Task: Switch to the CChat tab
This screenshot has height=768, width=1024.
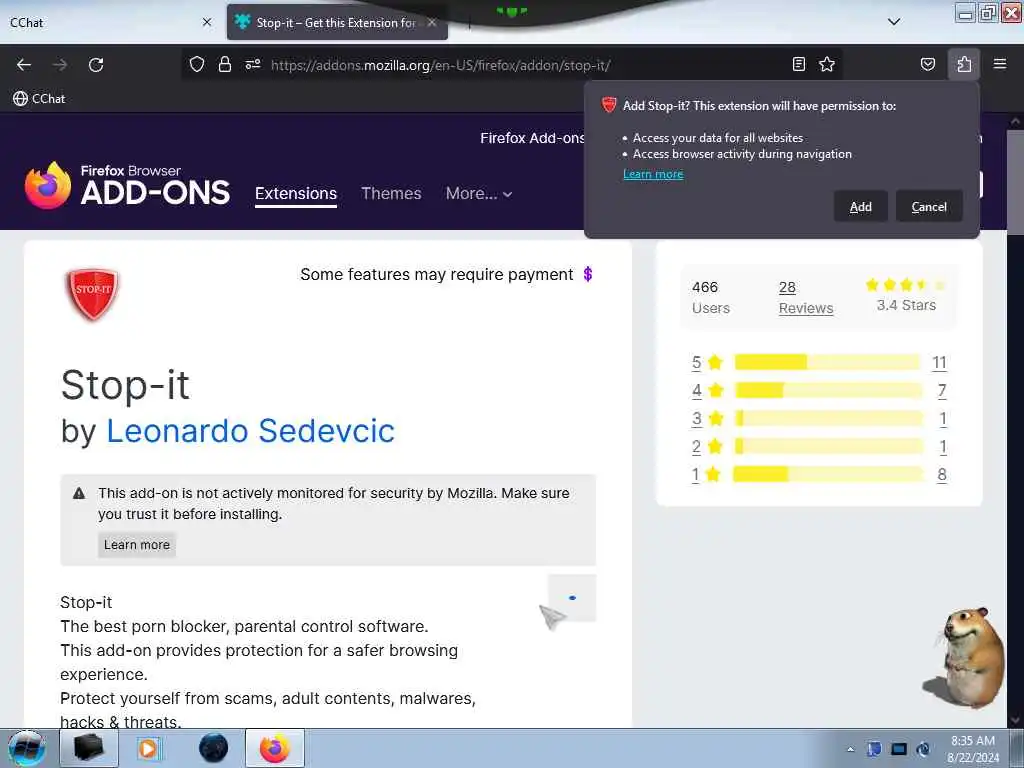Action: [x=111, y=22]
